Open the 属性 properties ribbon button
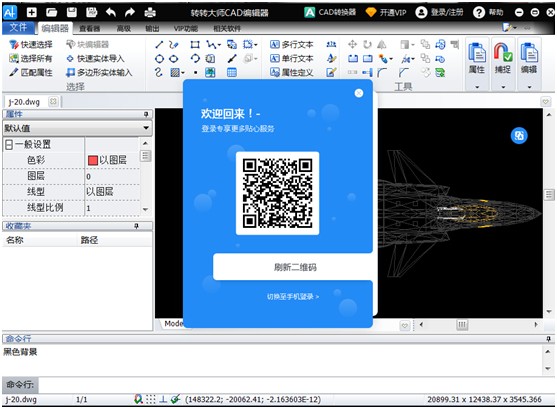The height and width of the screenshot is (409, 557). [476, 58]
